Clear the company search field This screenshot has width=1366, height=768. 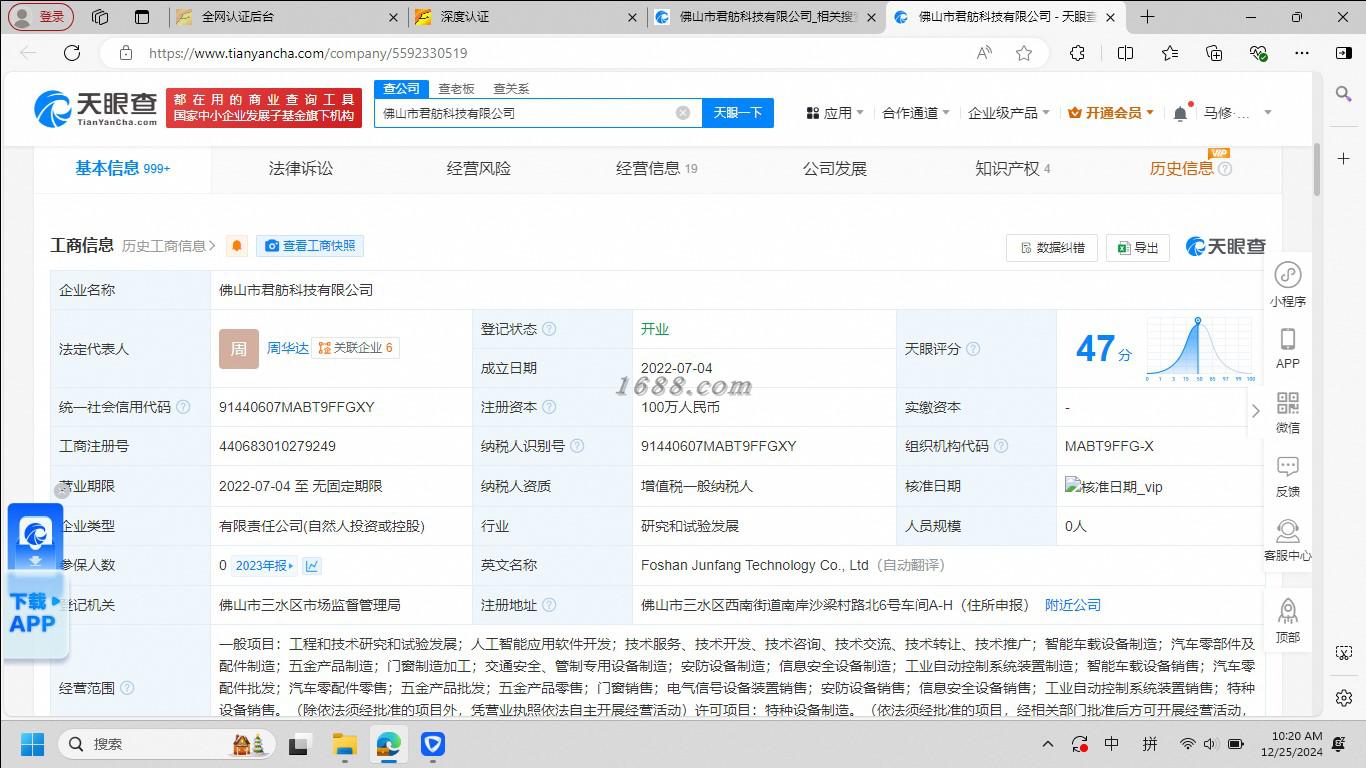point(683,113)
